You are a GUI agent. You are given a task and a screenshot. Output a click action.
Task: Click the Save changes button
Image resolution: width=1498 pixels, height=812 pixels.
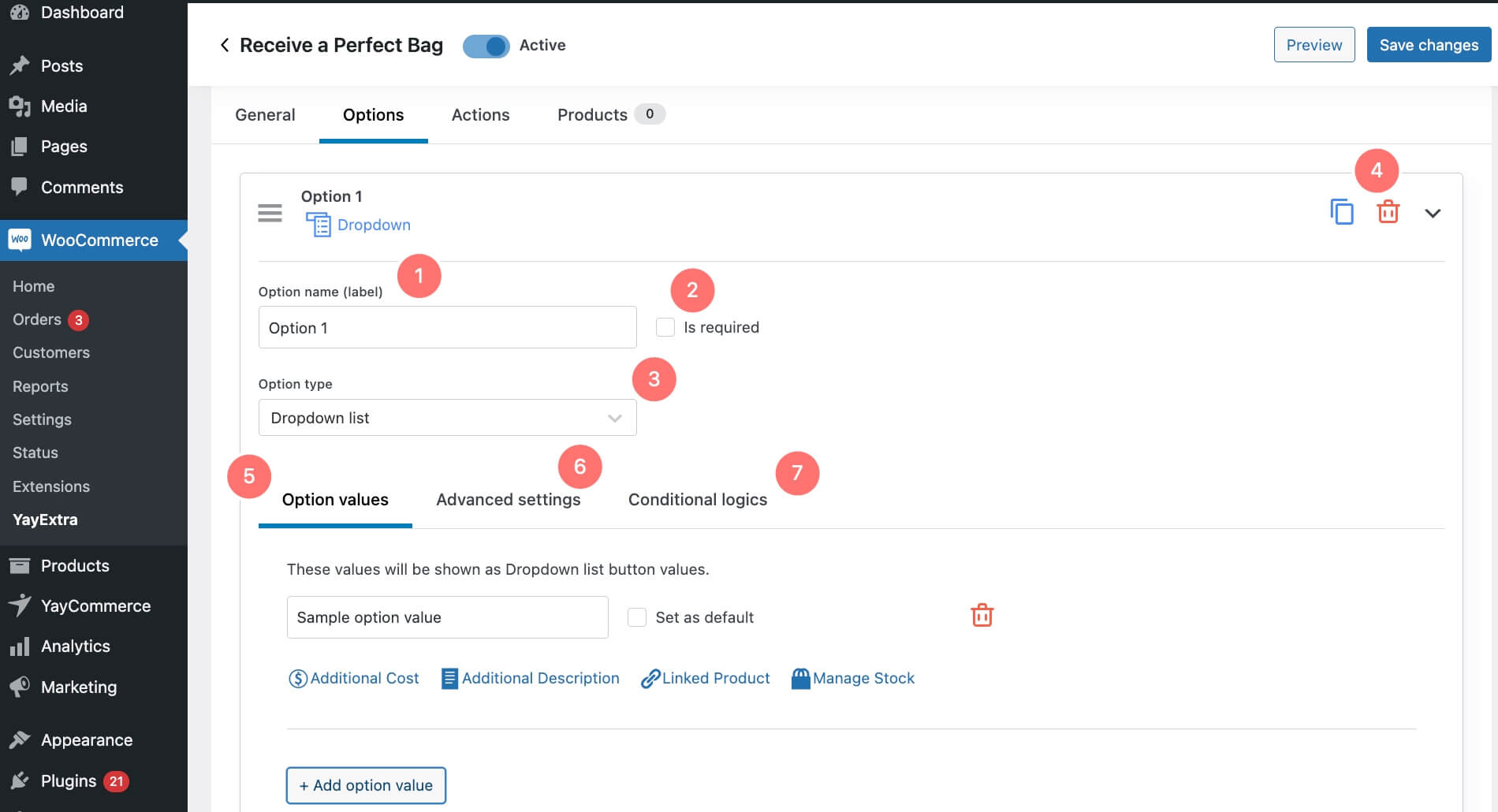tap(1428, 44)
